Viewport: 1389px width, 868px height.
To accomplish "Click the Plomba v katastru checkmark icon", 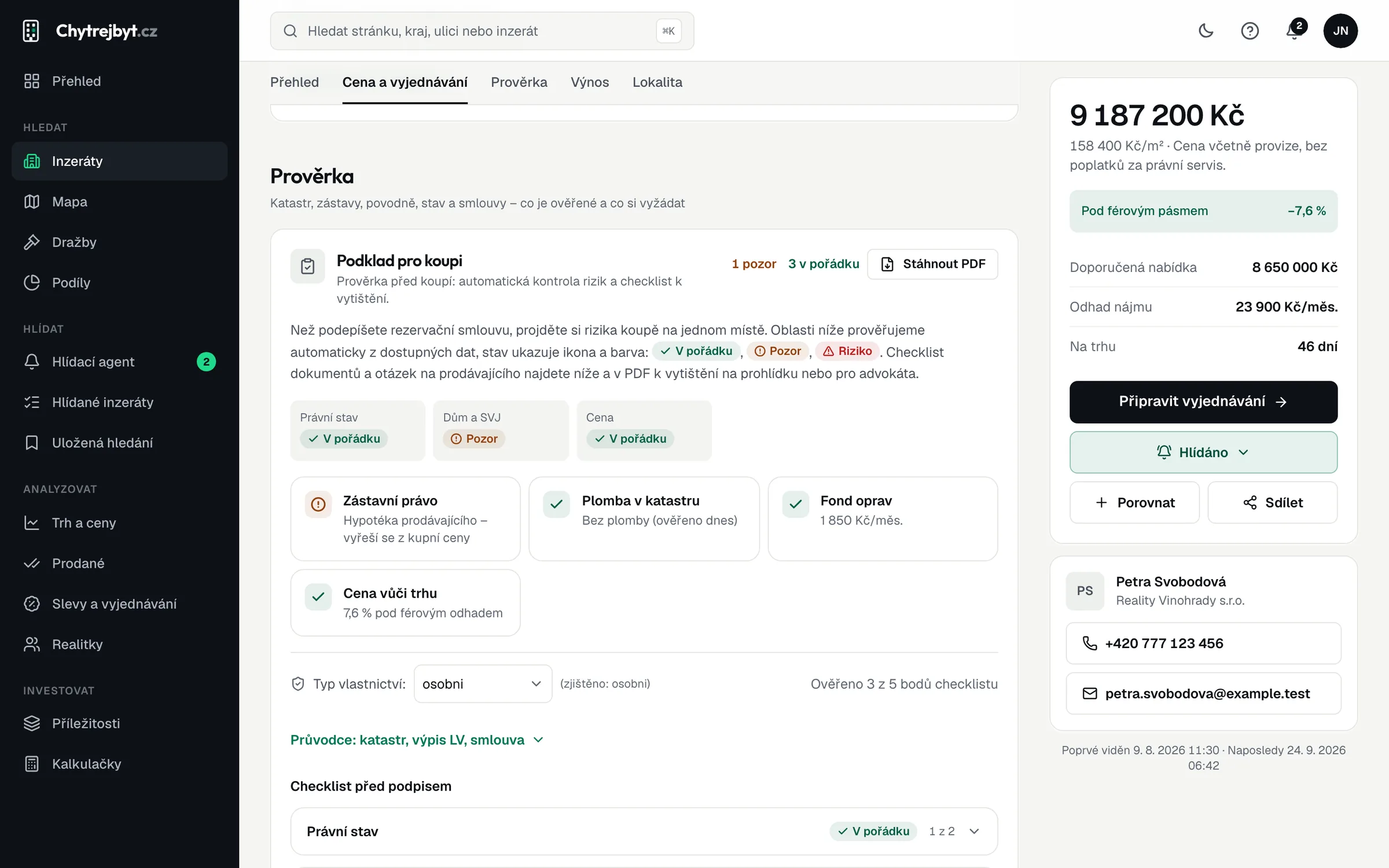I will point(557,504).
